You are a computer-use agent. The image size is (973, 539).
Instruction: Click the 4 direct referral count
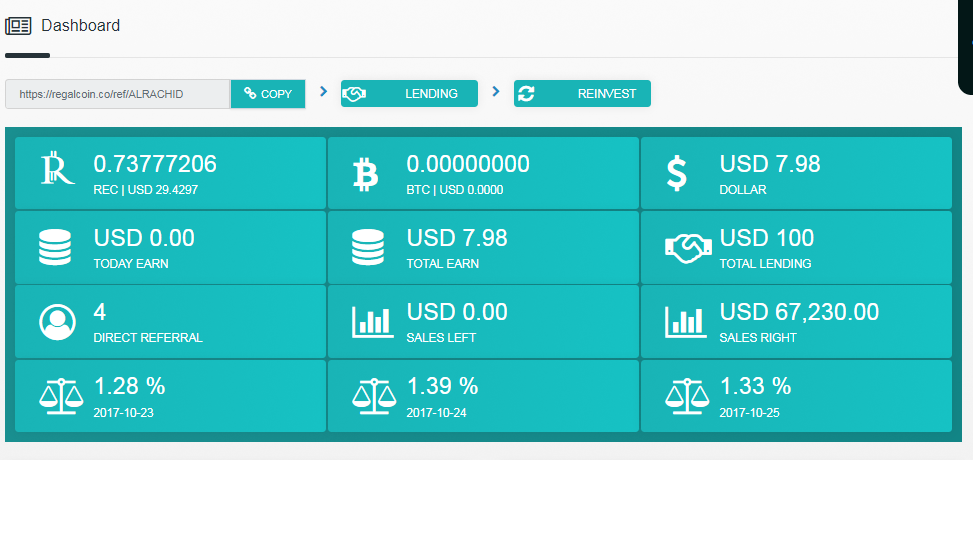point(100,311)
